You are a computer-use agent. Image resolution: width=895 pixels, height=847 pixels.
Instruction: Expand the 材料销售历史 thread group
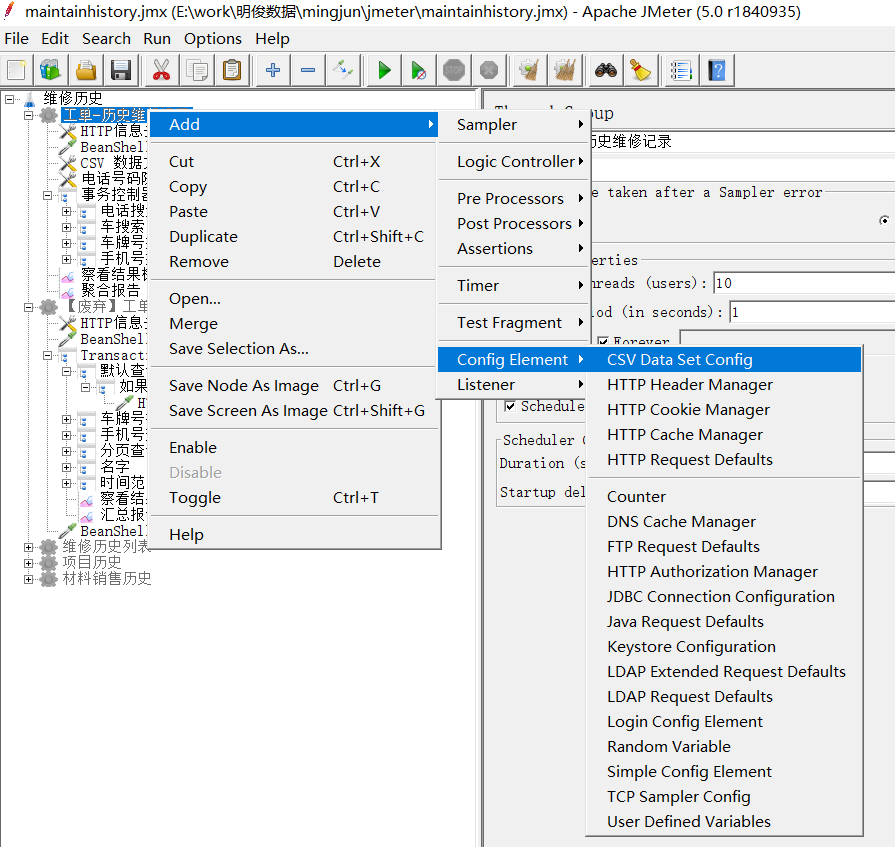coord(29,579)
